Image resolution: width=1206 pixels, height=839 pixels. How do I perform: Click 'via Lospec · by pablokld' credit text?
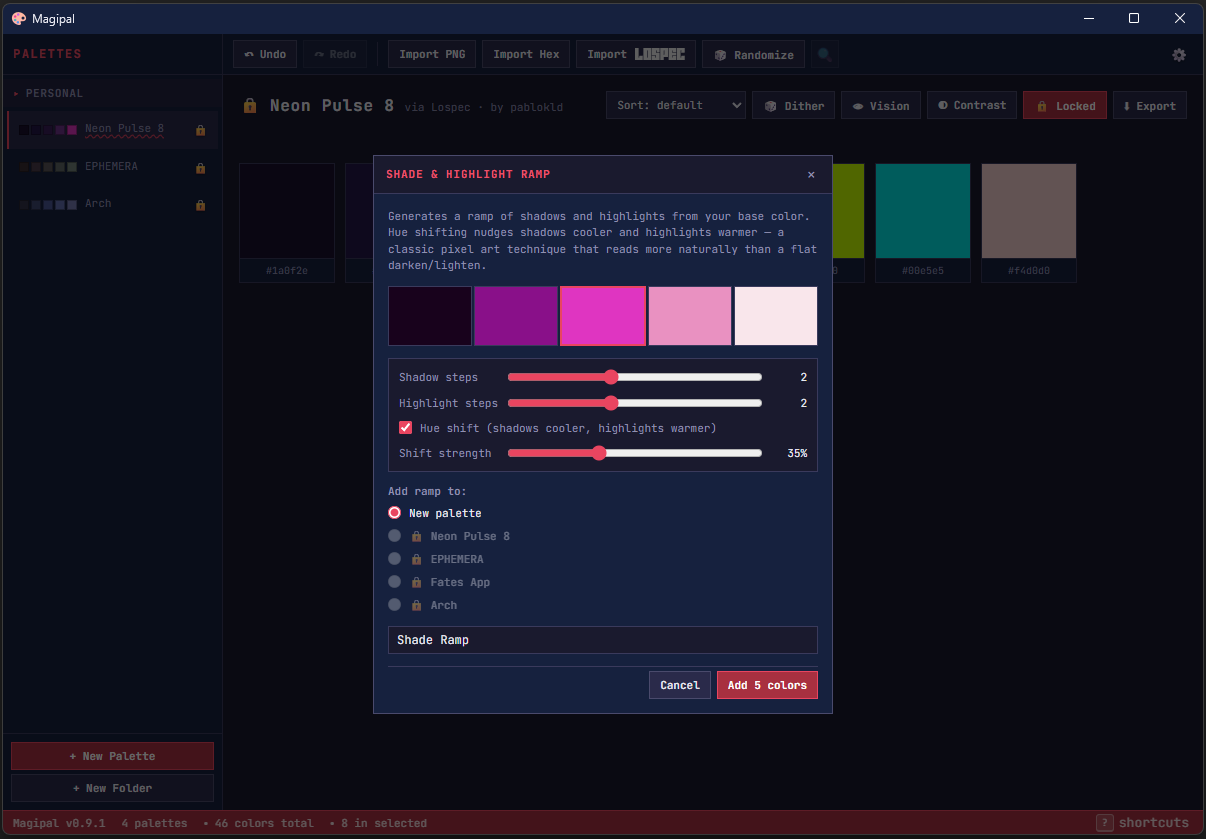(x=484, y=107)
